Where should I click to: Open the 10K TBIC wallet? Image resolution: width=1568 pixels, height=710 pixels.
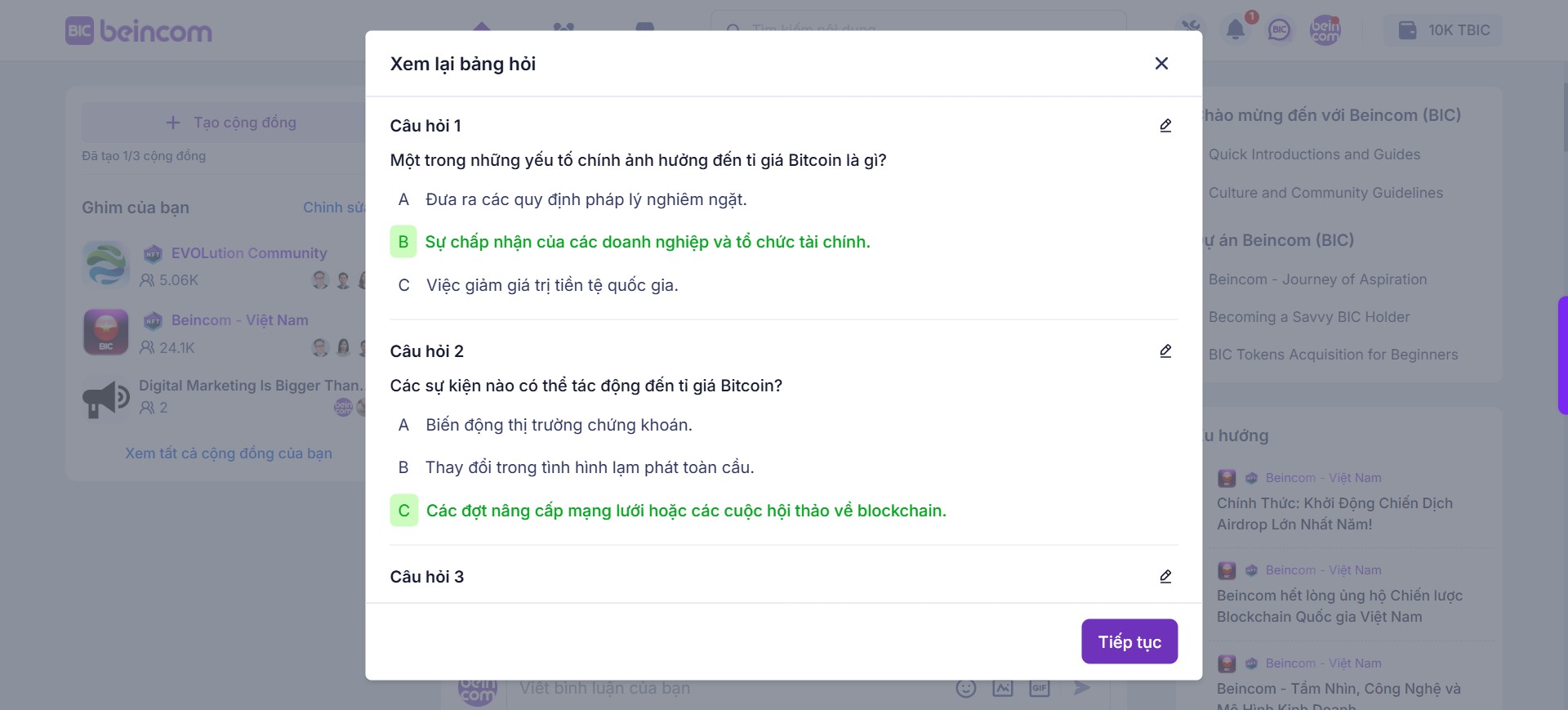(1444, 30)
